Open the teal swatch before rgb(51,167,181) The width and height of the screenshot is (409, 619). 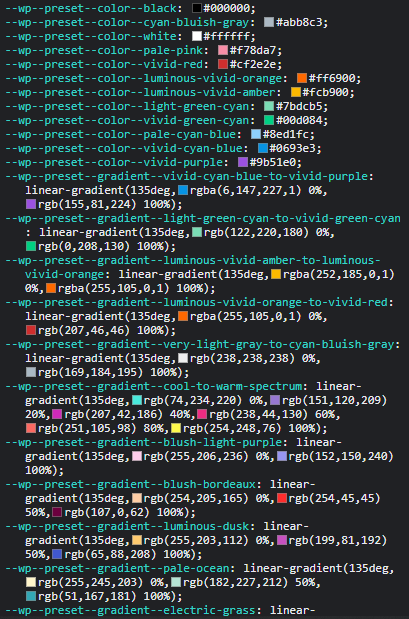[x=31, y=596]
